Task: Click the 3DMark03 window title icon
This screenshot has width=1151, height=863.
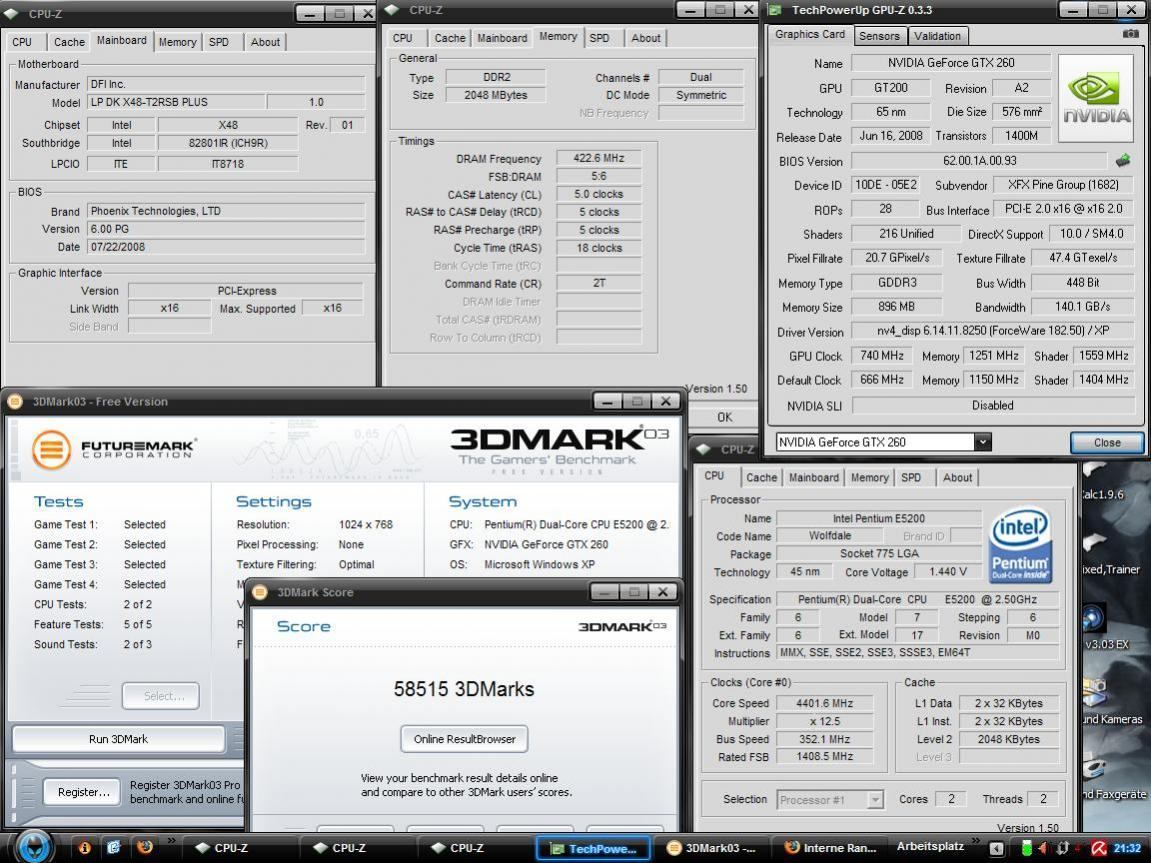Action: (15, 401)
